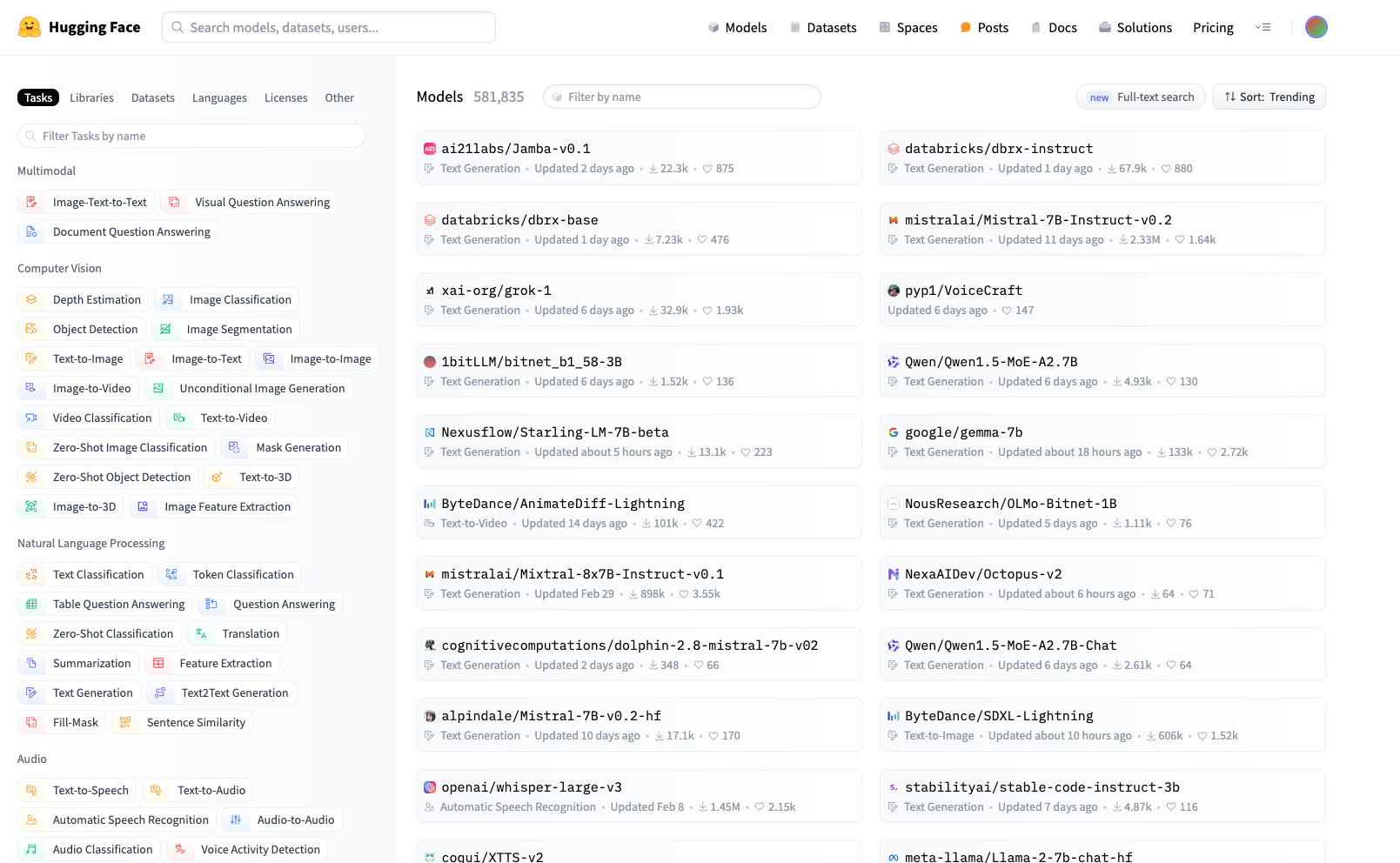Click the Depth Estimation task icon

(32, 299)
